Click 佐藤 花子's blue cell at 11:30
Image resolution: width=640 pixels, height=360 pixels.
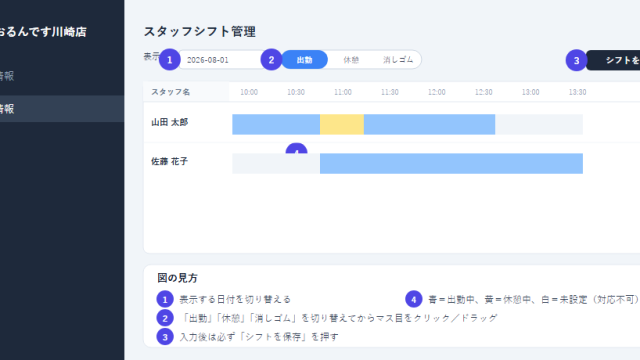[386, 164]
